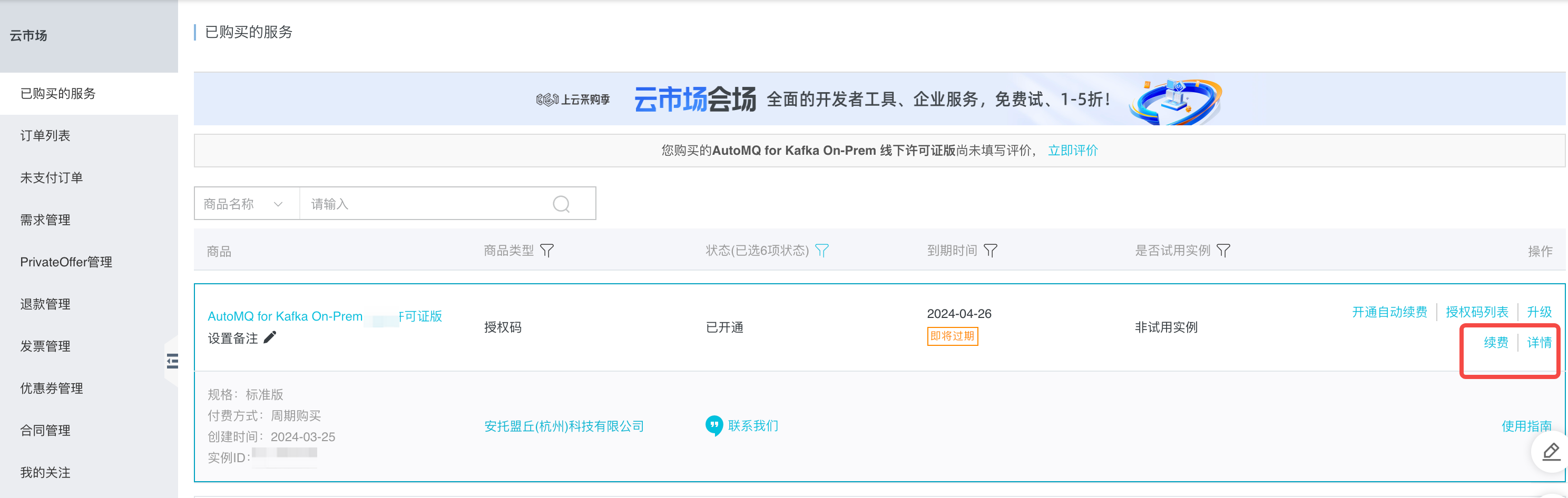Open the 商品类型 filter funnel

(546, 251)
